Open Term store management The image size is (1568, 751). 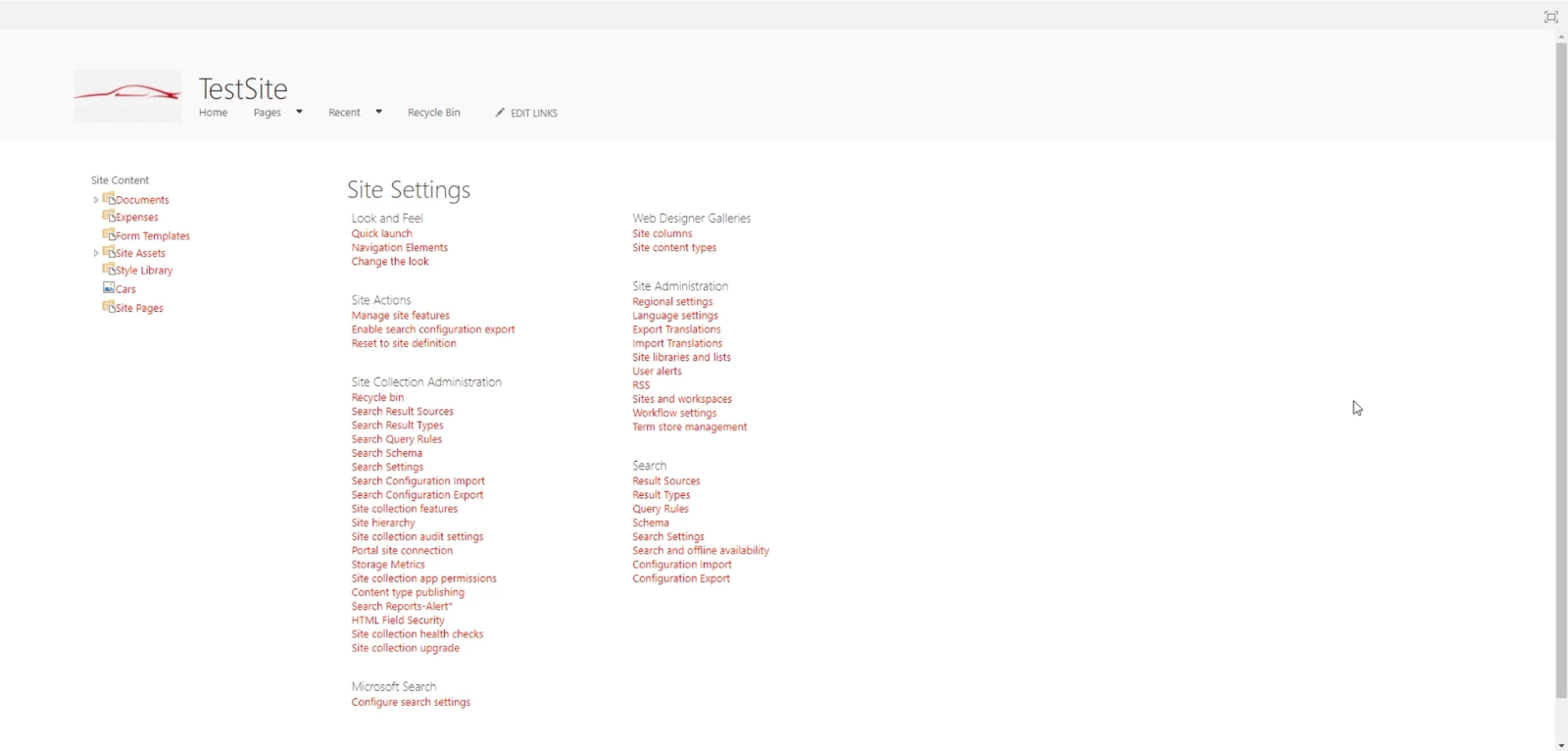[x=689, y=426]
